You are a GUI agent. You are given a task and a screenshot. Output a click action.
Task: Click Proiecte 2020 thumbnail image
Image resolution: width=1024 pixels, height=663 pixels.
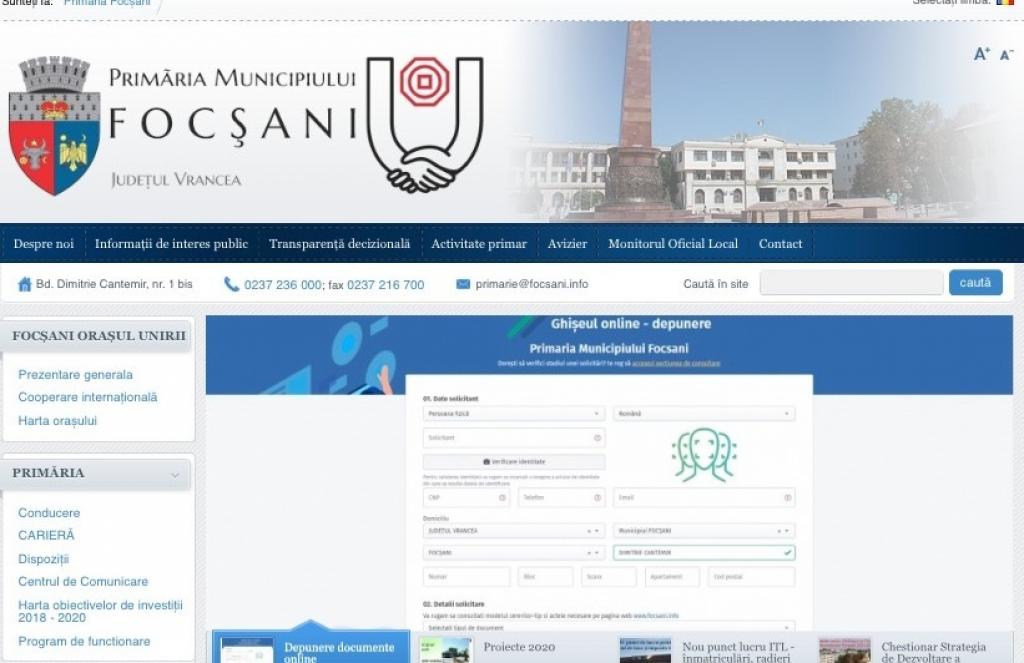point(445,651)
